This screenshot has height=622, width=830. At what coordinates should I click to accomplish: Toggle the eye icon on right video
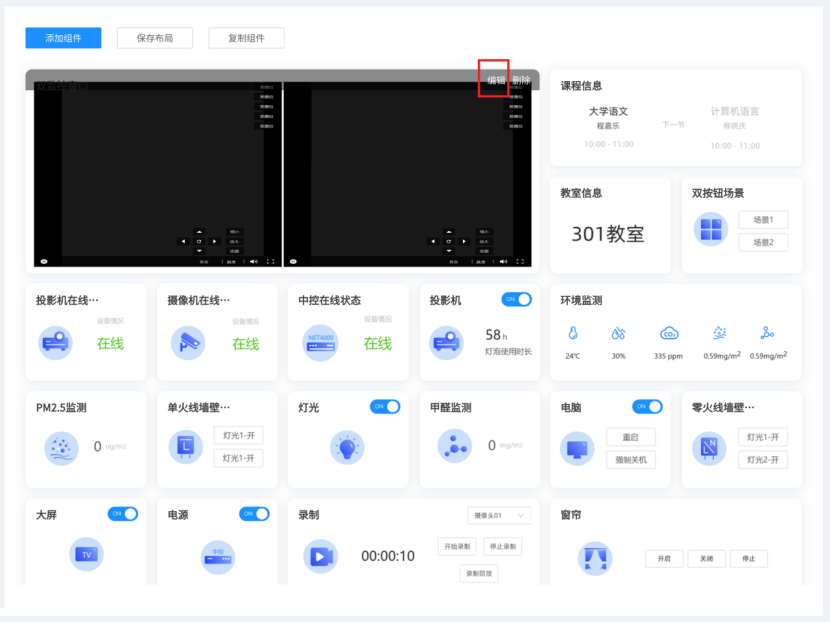pos(293,262)
